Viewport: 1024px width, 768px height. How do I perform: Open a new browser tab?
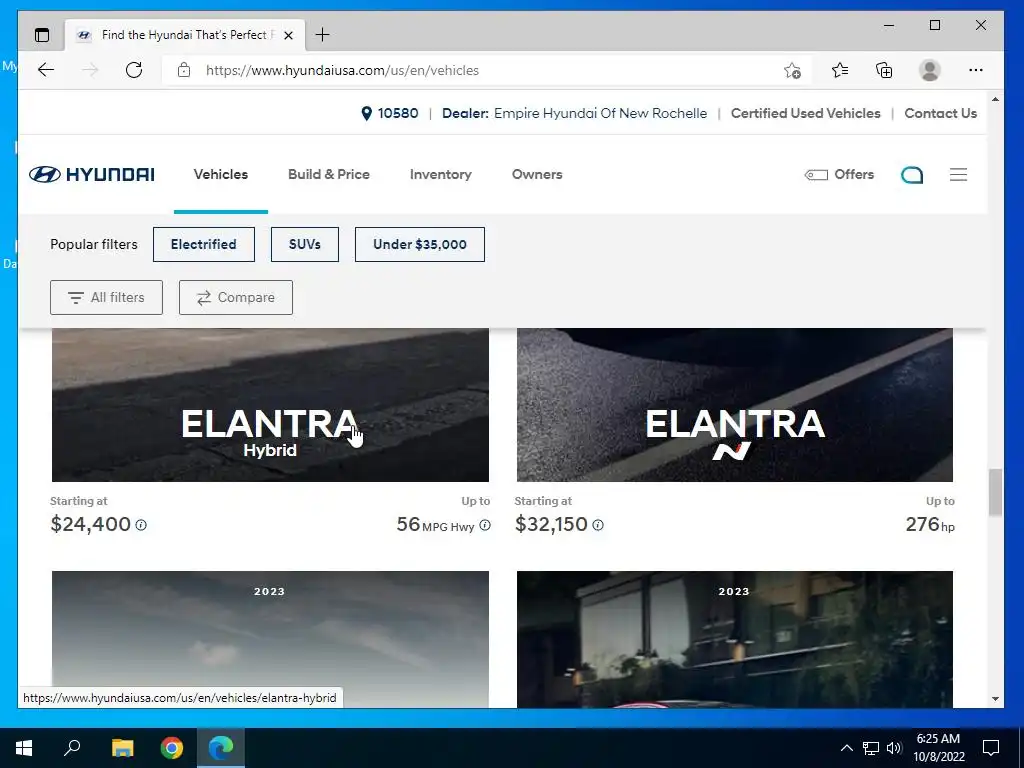pos(322,35)
